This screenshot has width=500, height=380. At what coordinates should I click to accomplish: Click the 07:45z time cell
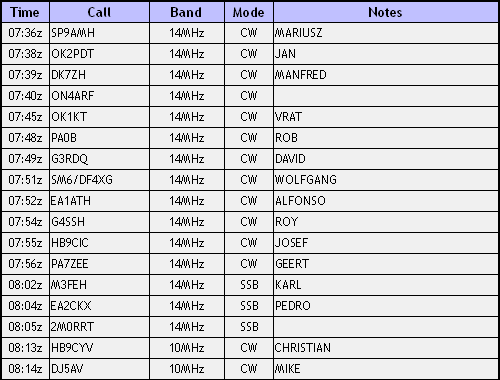tap(25, 117)
